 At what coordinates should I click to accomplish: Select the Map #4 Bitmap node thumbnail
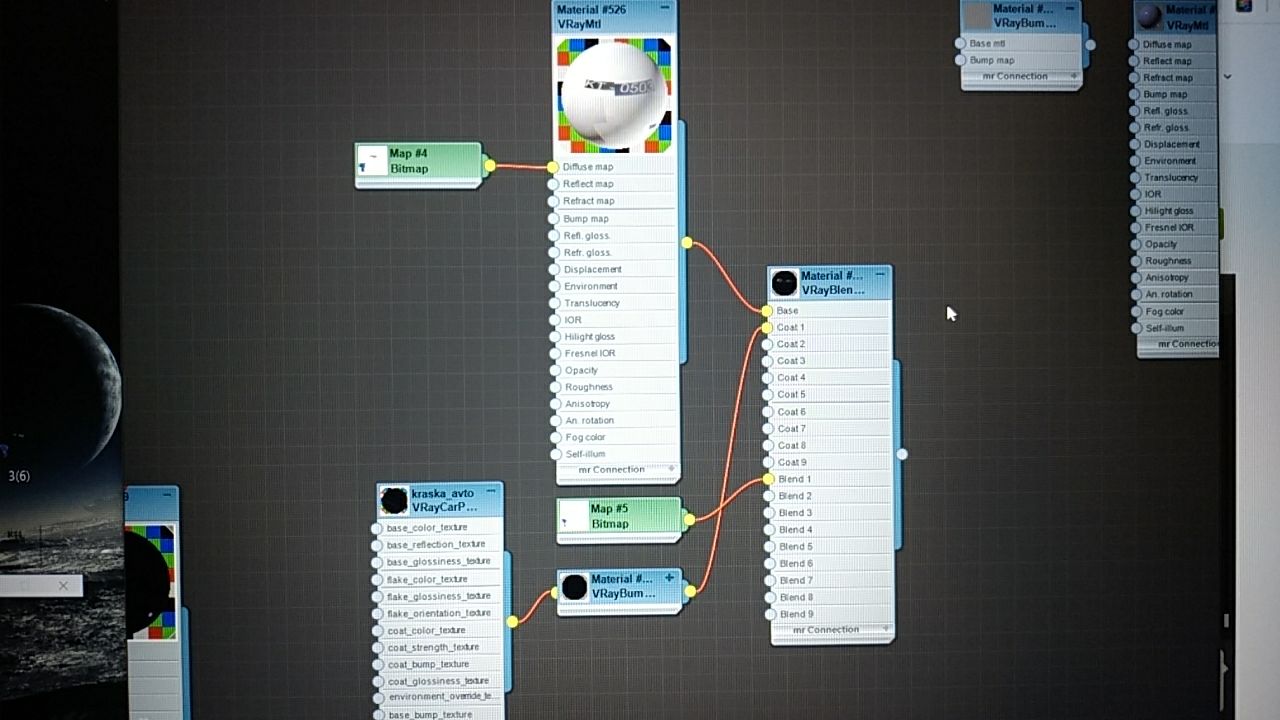point(373,161)
